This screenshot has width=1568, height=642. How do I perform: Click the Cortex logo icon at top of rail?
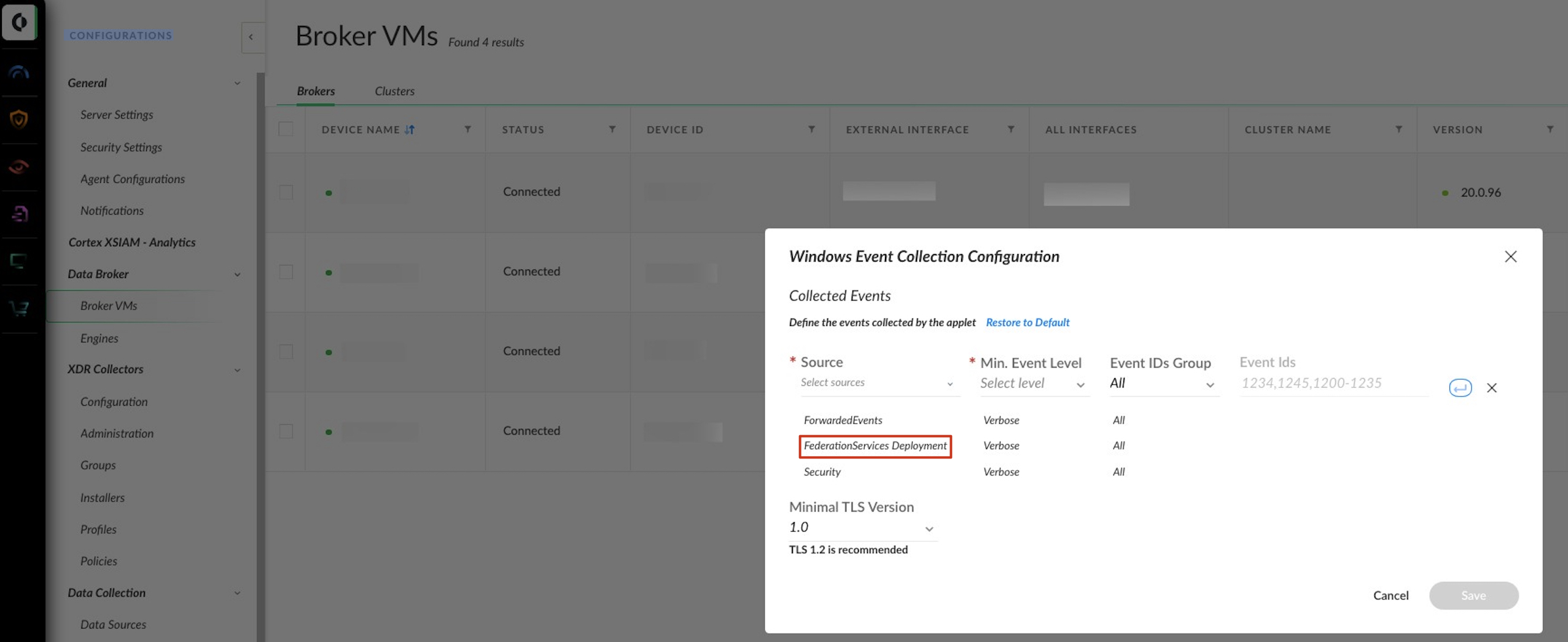point(19,22)
